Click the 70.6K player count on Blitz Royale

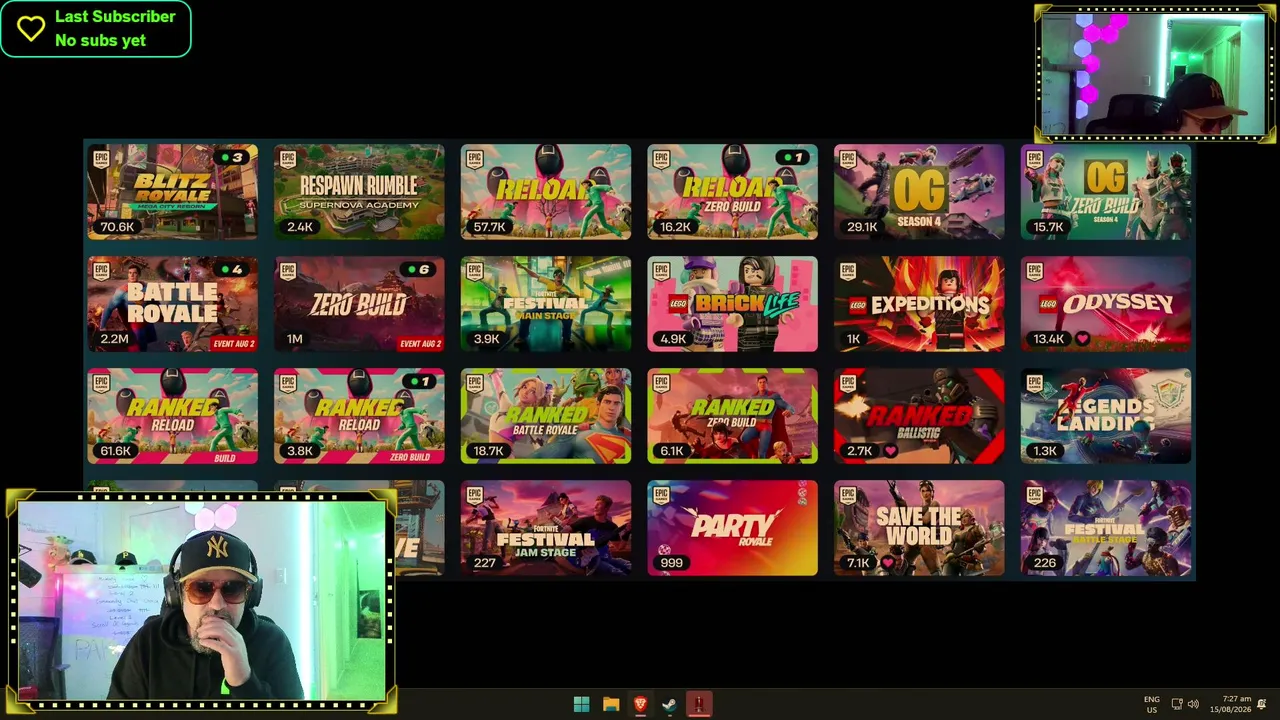[x=117, y=227]
